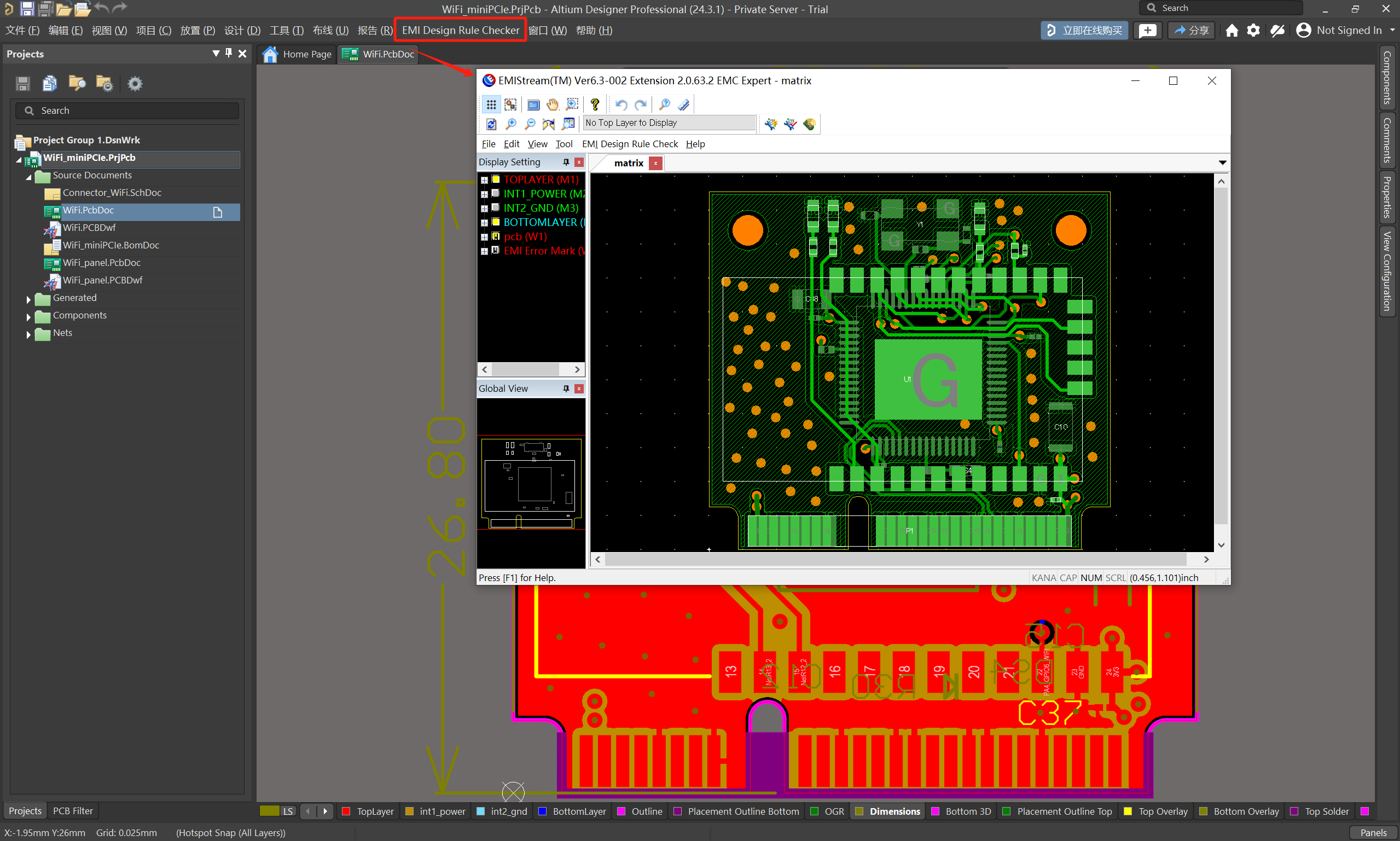Toggle BOTTOMLAYER visibility checkbox
This screenshot has height=841, width=1400.
point(496,222)
